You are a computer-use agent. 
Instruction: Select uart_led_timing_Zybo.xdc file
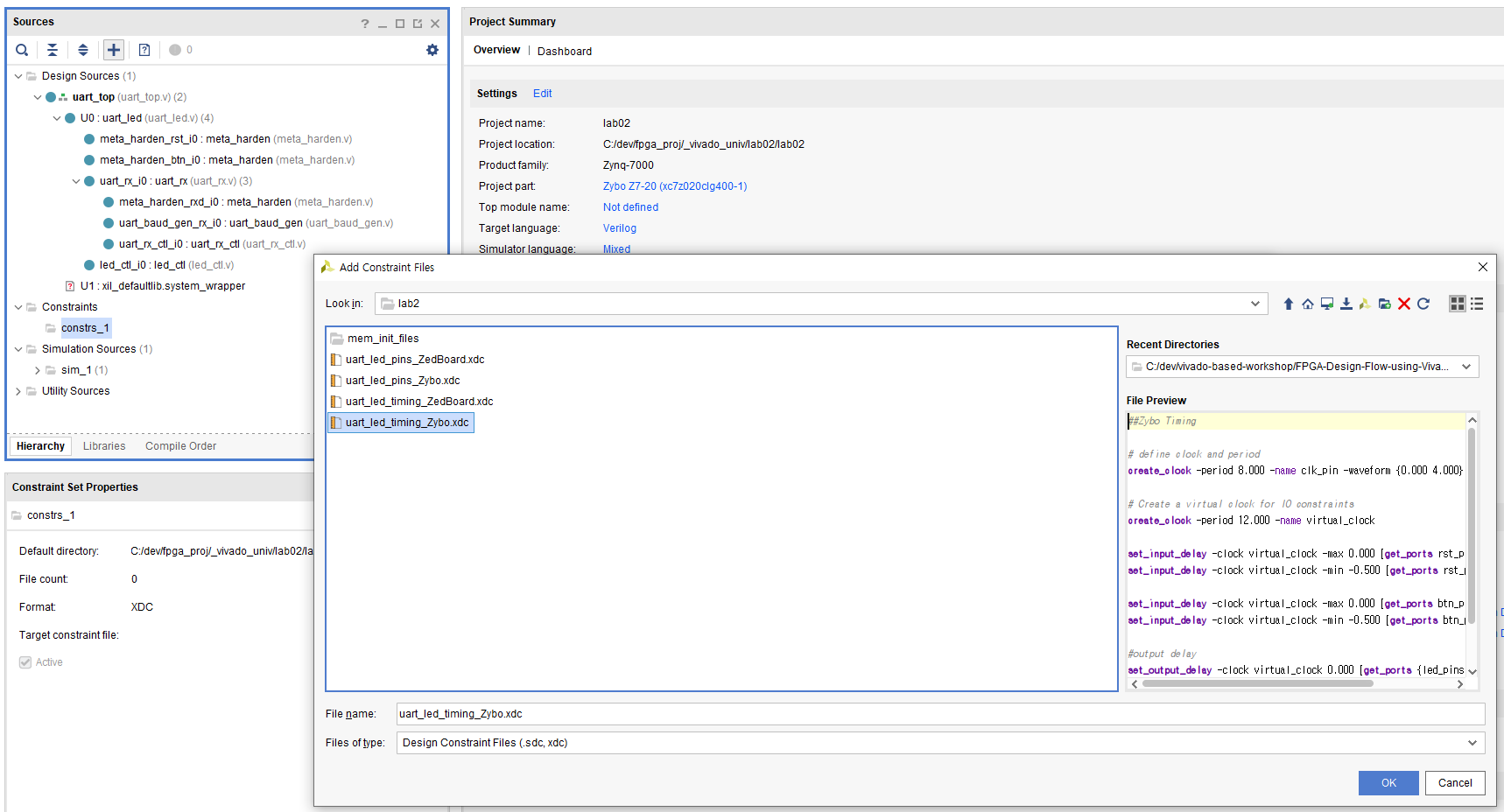[x=400, y=423]
